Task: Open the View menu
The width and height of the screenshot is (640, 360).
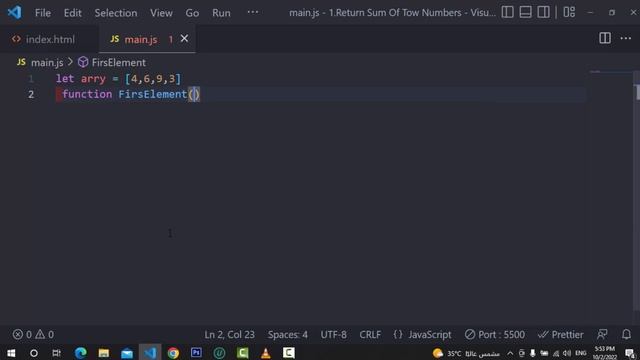Action: tap(161, 13)
